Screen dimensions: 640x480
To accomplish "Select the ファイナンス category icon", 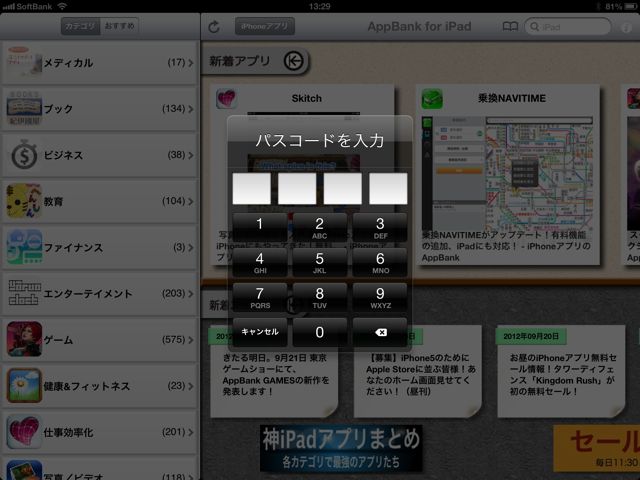I will (24, 247).
